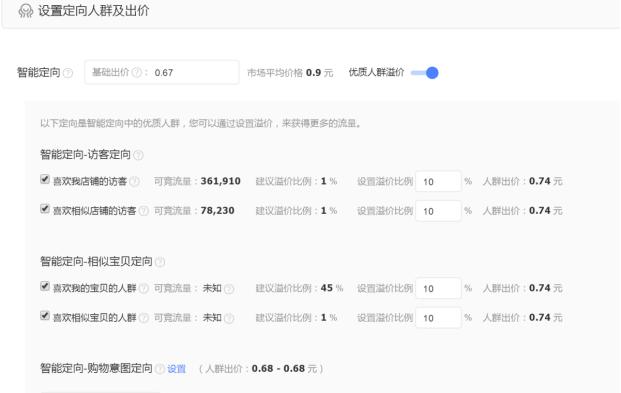
Task: Click 人群出价 0.74 元 in 喜欢我店铺的访客 row
Action: [x=522, y=181]
